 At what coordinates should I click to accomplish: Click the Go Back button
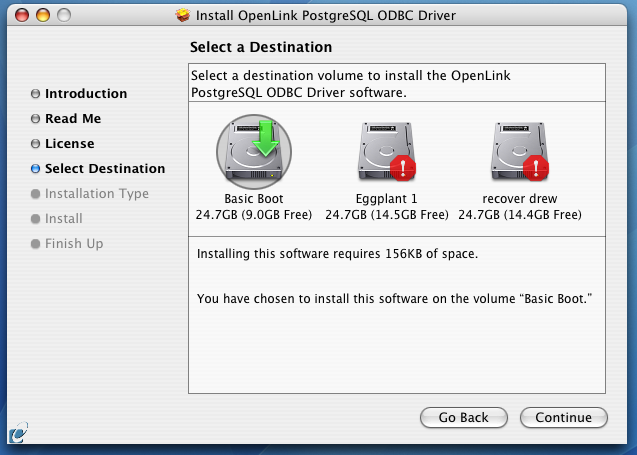pyautogui.click(x=464, y=418)
